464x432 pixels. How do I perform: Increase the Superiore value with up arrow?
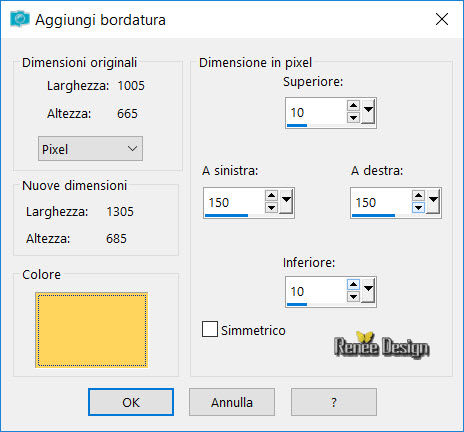353,106
